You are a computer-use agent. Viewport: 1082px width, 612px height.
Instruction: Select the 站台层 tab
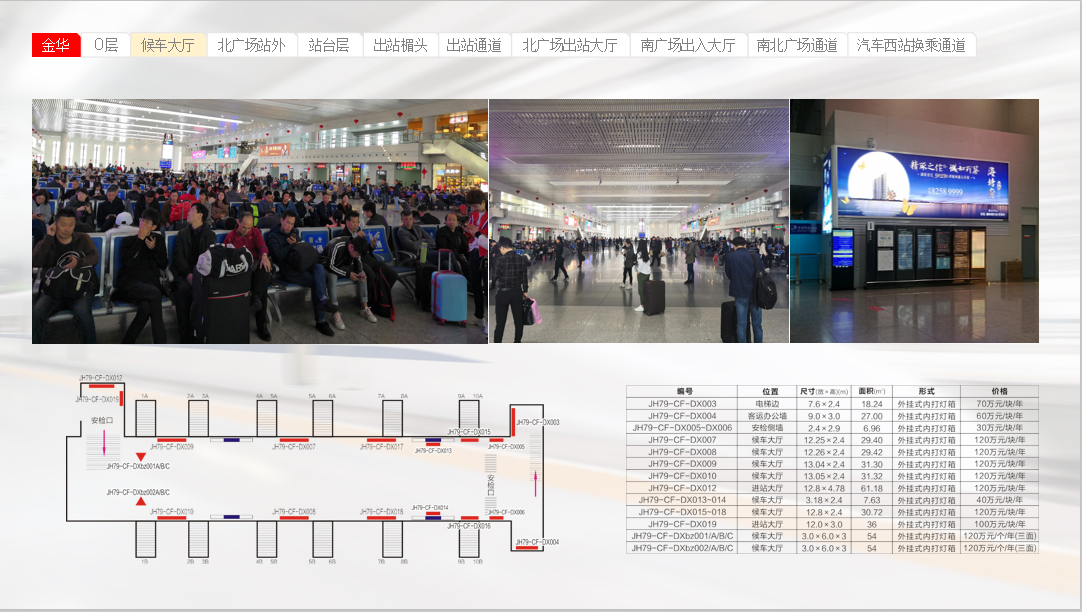tap(329, 46)
